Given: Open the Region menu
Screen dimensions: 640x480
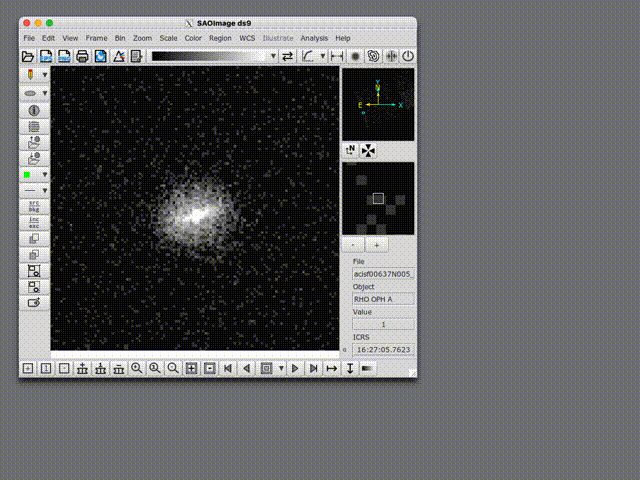Looking at the screenshot, I should (x=220, y=38).
